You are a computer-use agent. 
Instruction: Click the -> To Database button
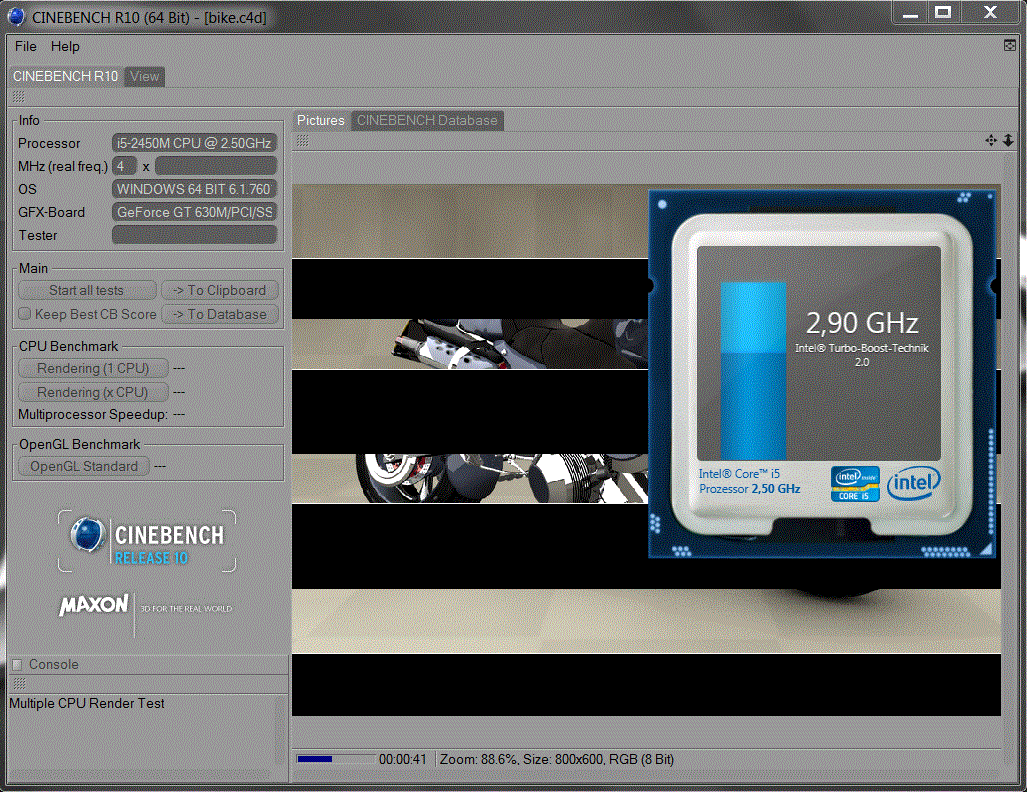220,314
